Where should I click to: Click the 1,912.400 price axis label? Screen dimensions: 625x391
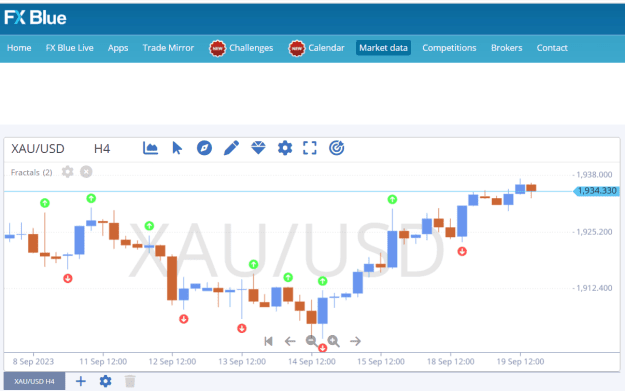pyautogui.click(x=594, y=288)
